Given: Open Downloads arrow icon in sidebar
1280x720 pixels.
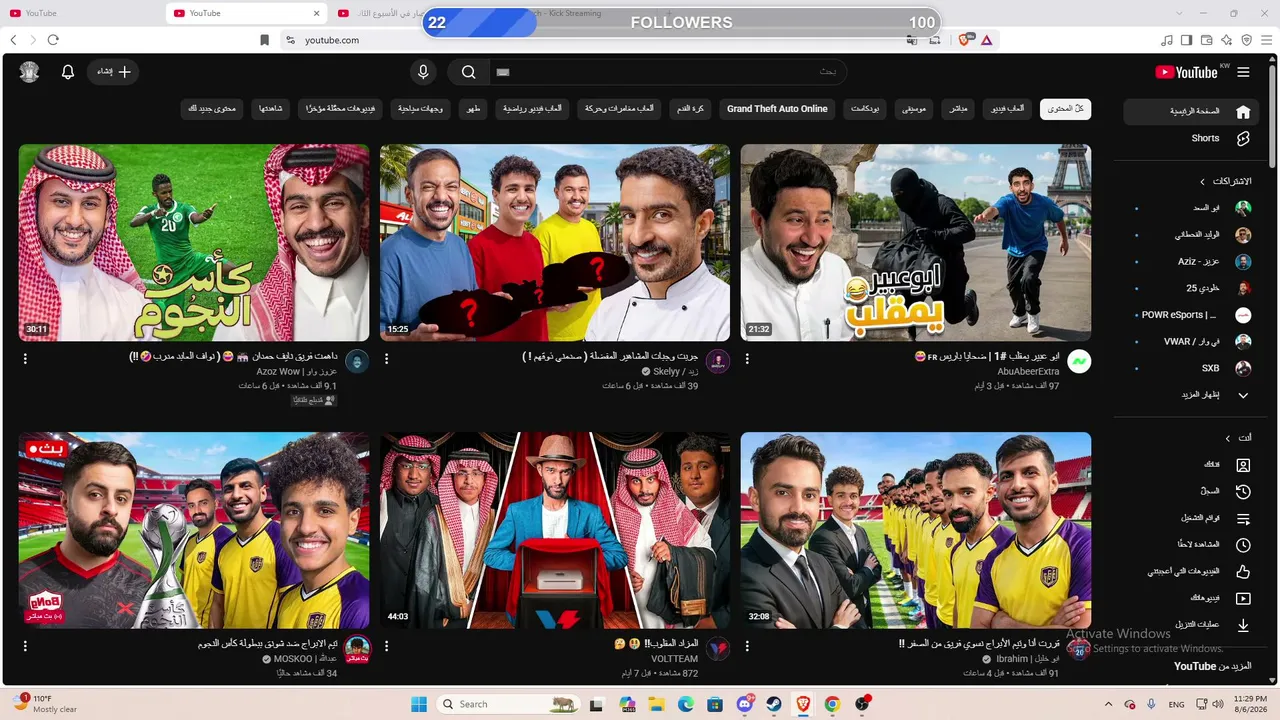Looking at the screenshot, I should pyautogui.click(x=1243, y=626).
